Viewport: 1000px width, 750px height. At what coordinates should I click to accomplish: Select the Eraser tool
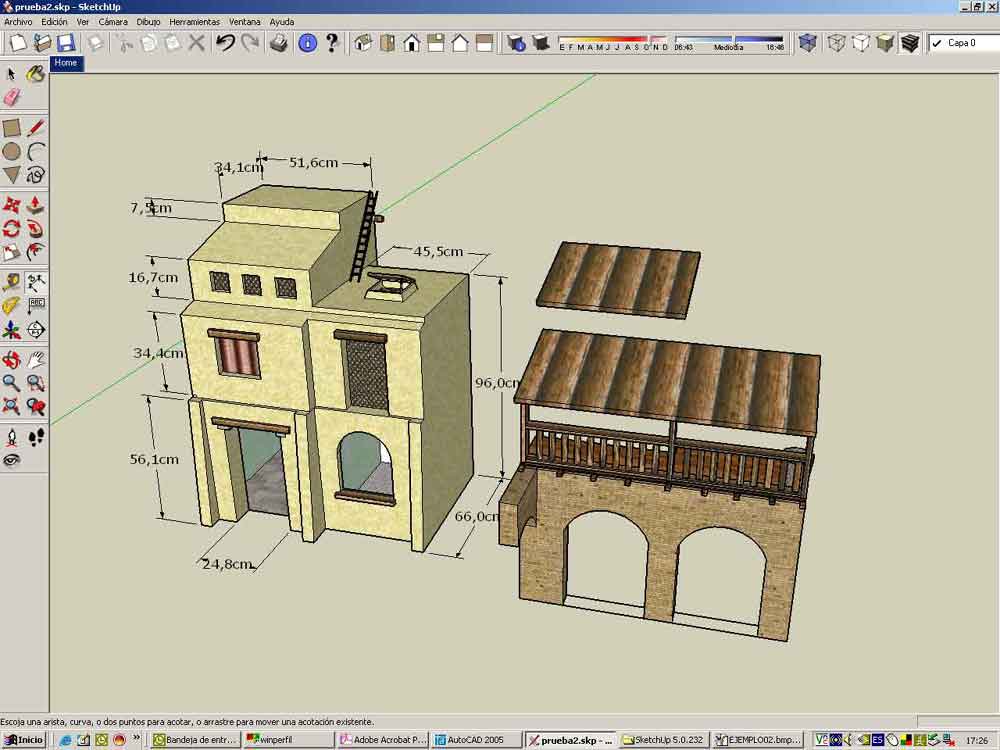pos(12,97)
